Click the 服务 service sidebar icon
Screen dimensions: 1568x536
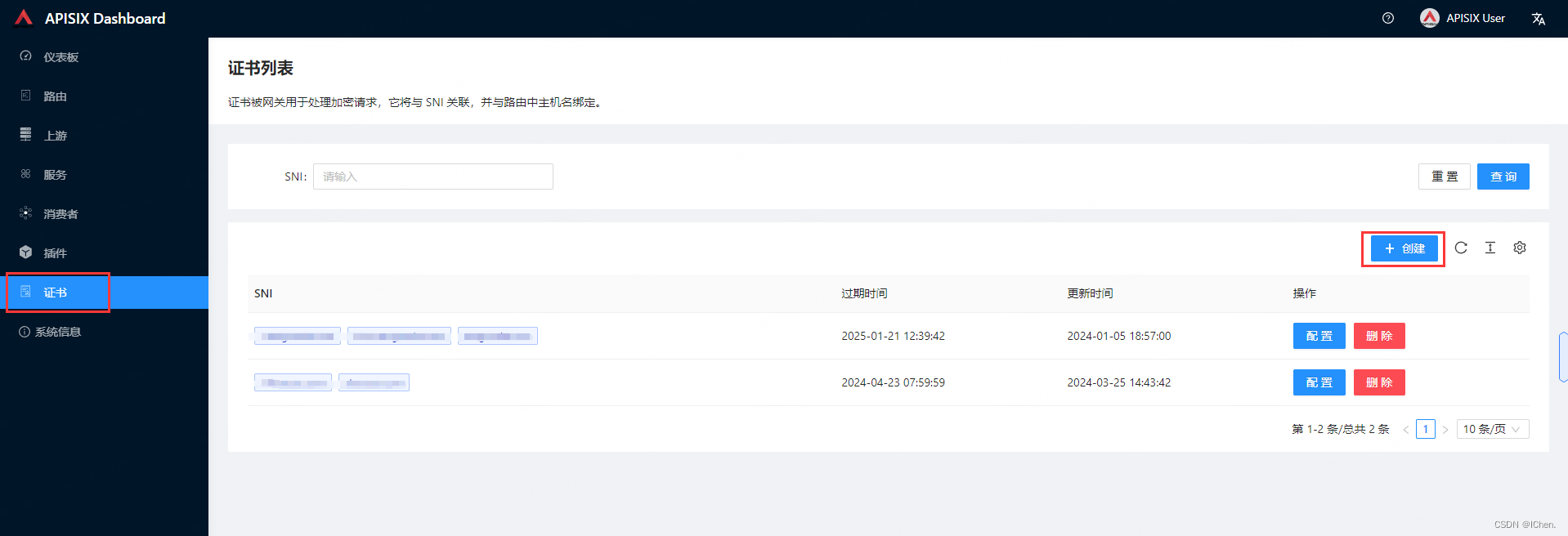[25, 174]
